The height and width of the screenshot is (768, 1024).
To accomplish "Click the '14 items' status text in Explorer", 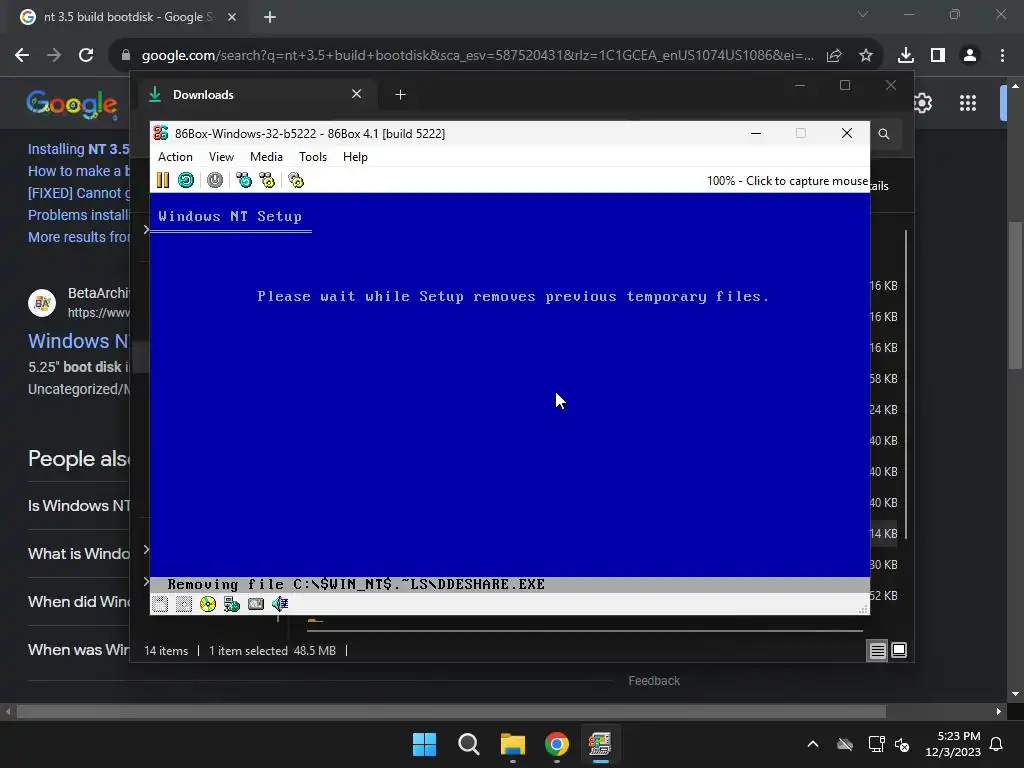I will click(x=166, y=651).
